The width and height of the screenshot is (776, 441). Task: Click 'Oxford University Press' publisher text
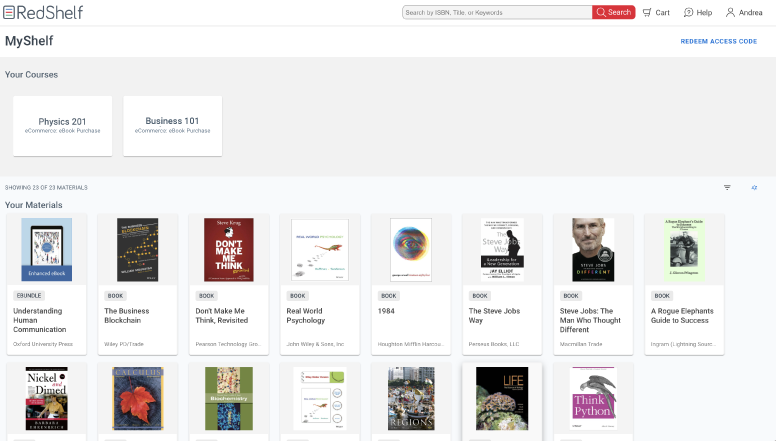43,344
